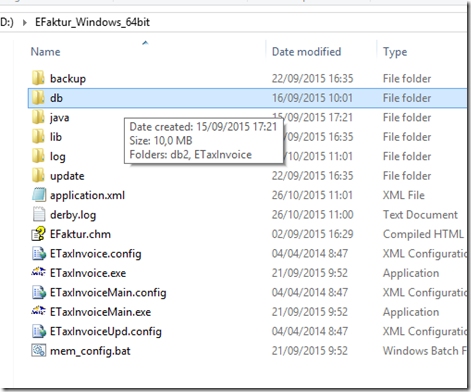Click the ETaxInvoice.config file icon
Image resolution: width=471 pixels, height=392 pixels.
[39, 253]
